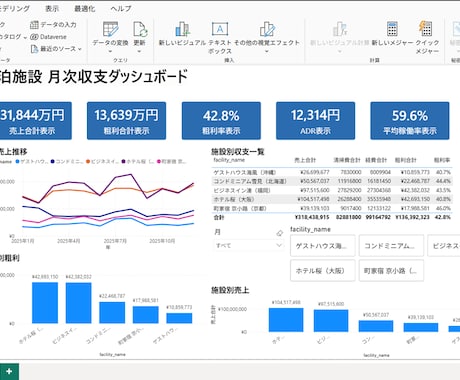Screen dimensions: 460x380
Task: Sort table by 経費合計 column header
Action: pyautogui.click(x=376, y=160)
